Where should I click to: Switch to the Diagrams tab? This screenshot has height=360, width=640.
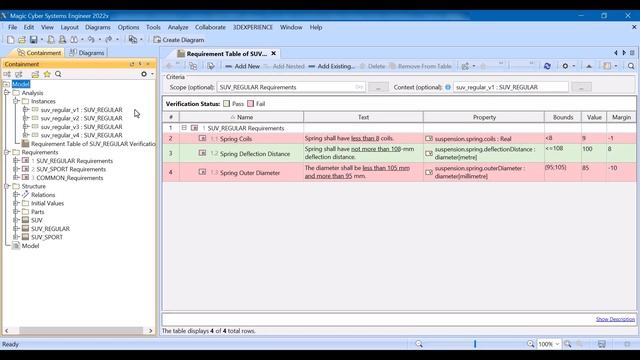pos(87,53)
